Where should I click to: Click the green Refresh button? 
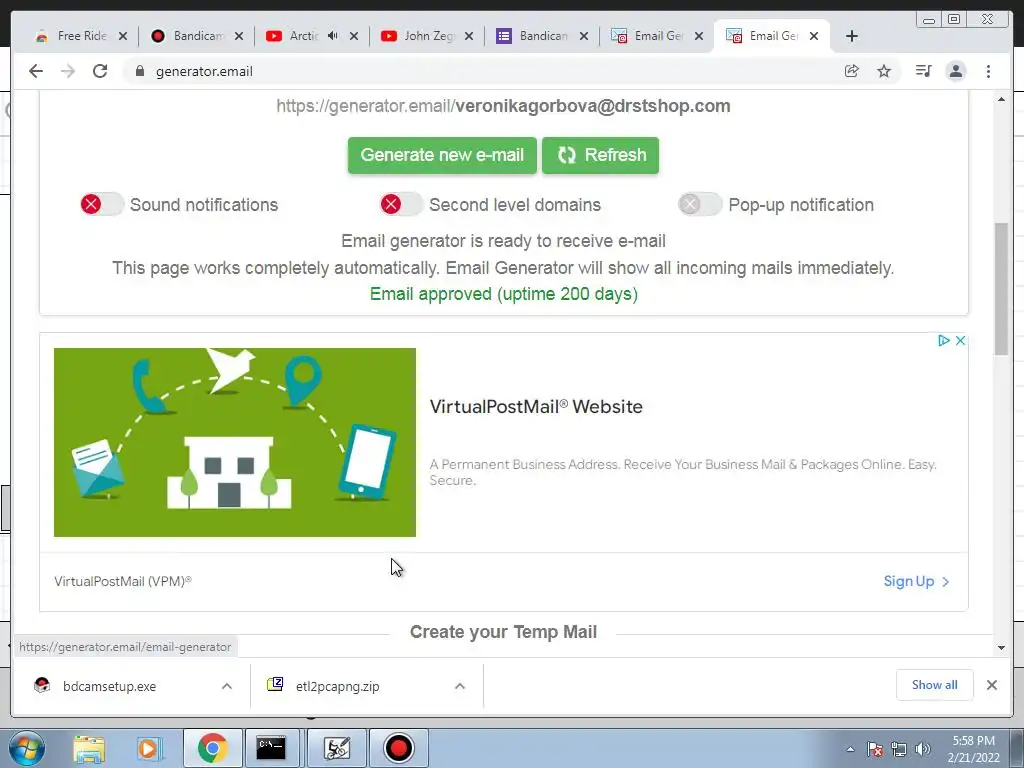[x=600, y=155]
